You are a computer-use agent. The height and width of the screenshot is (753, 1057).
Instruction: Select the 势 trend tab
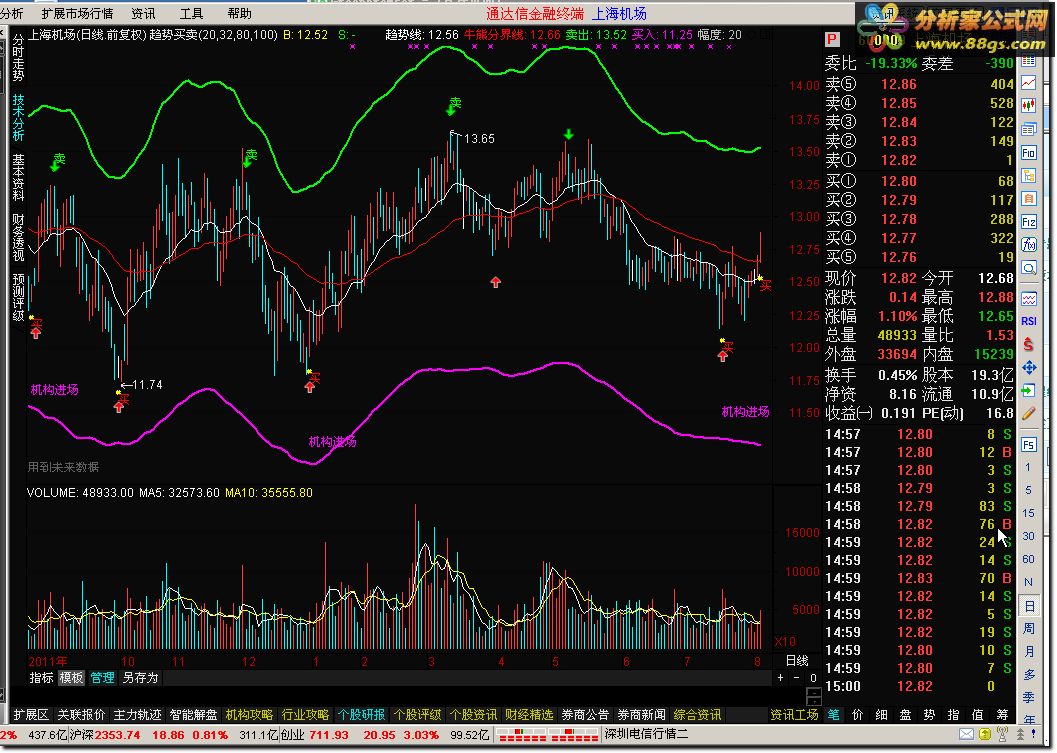pyautogui.click(x=930, y=715)
